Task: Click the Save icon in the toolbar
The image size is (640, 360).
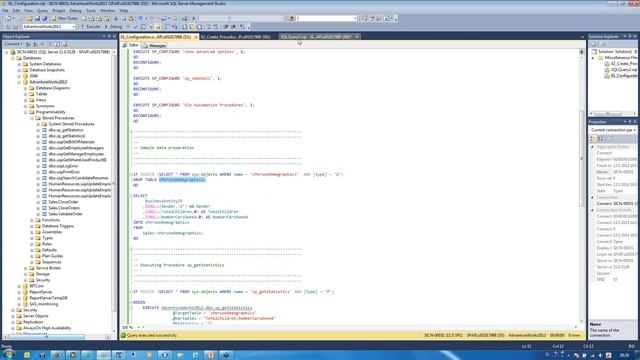Action: (37, 18)
